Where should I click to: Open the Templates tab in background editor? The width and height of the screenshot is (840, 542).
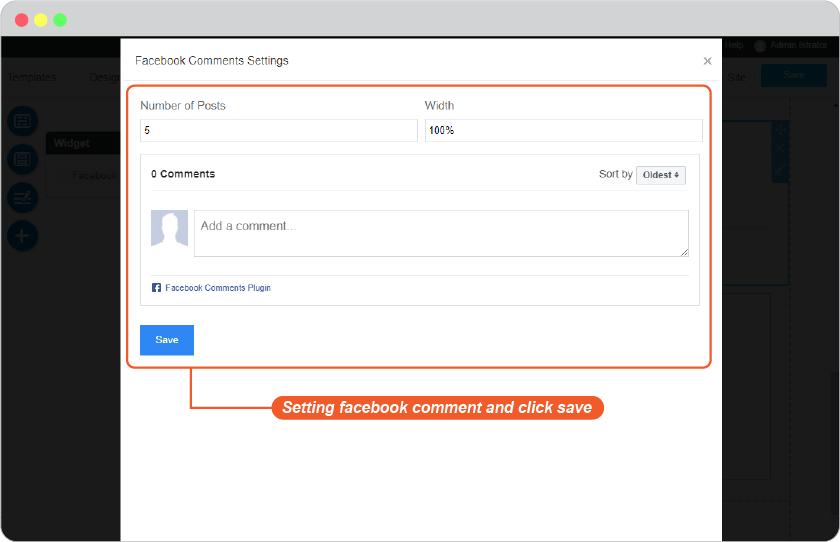[32, 77]
